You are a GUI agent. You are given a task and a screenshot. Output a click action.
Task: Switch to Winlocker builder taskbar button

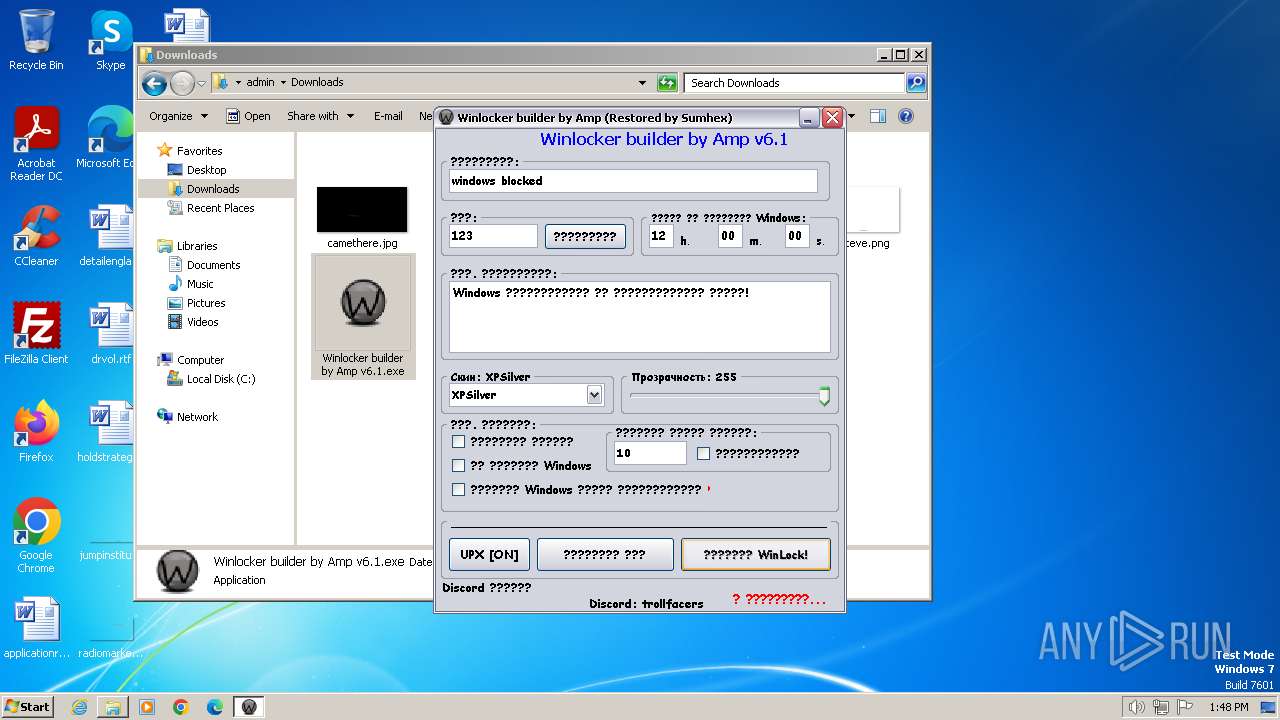click(249, 707)
